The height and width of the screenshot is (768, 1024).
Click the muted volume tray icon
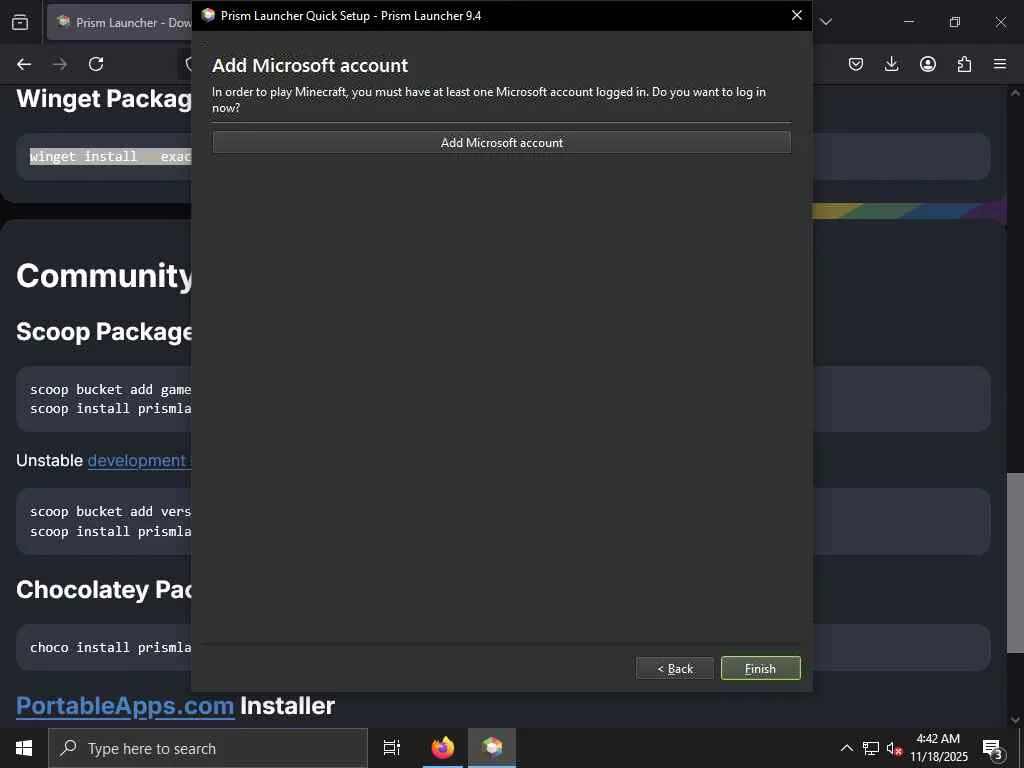[x=893, y=748]
